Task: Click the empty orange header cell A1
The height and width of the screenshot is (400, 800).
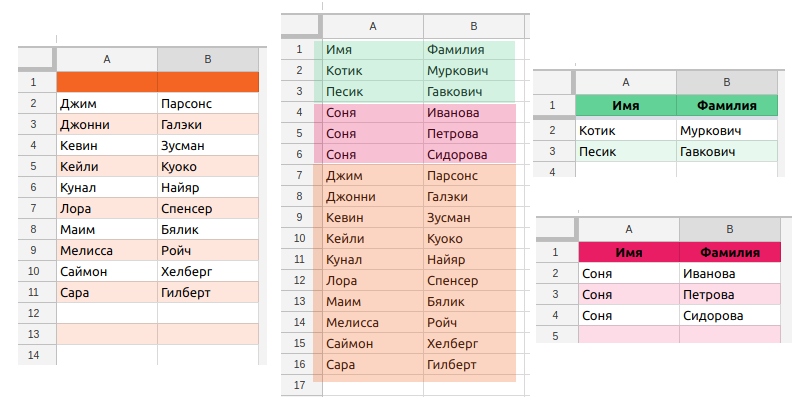Action: tap(107, 82)
